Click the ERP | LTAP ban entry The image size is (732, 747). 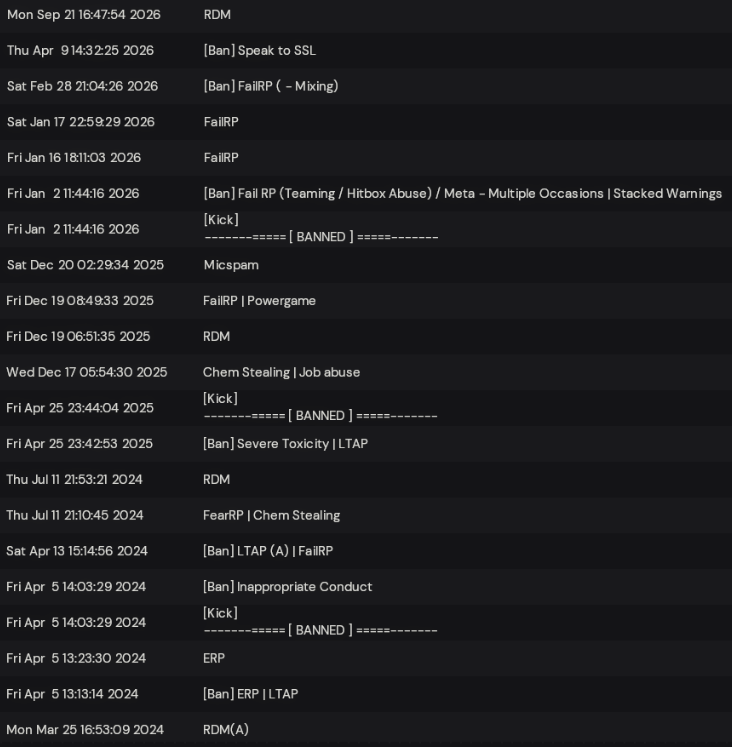366,694
